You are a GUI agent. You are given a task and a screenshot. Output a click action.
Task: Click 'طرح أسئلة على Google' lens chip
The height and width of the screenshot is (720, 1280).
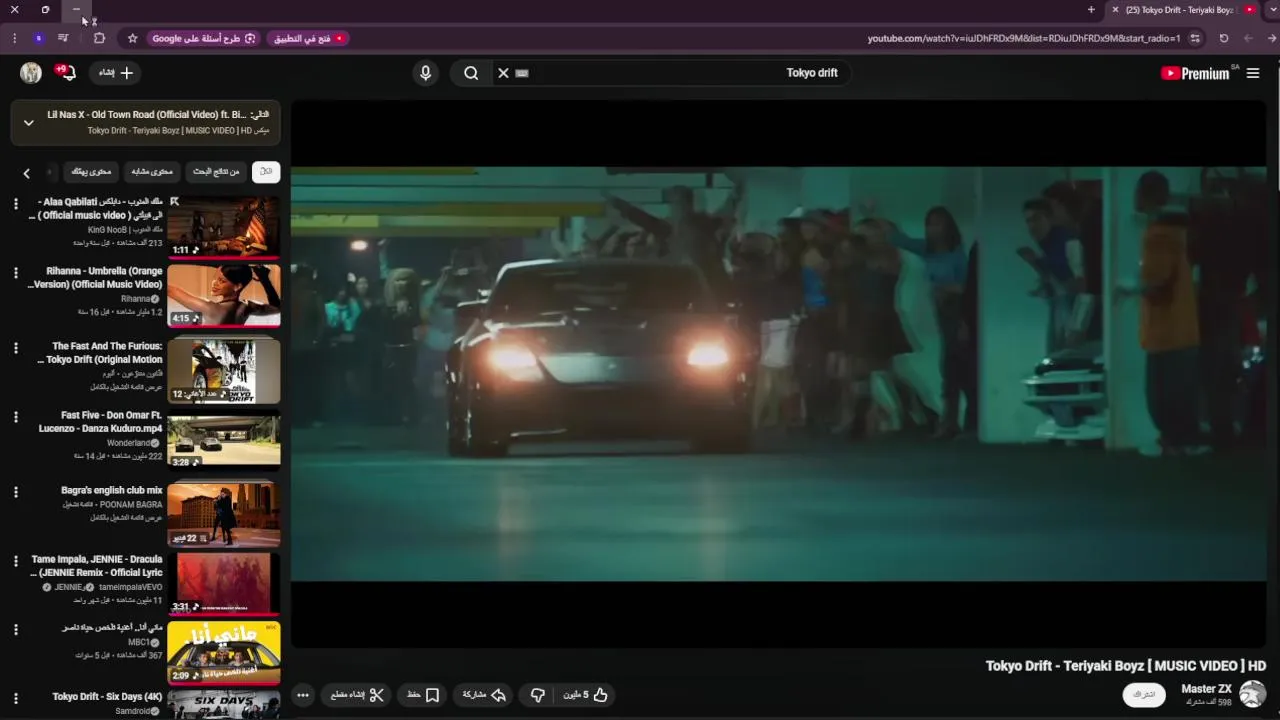[204, 38]
